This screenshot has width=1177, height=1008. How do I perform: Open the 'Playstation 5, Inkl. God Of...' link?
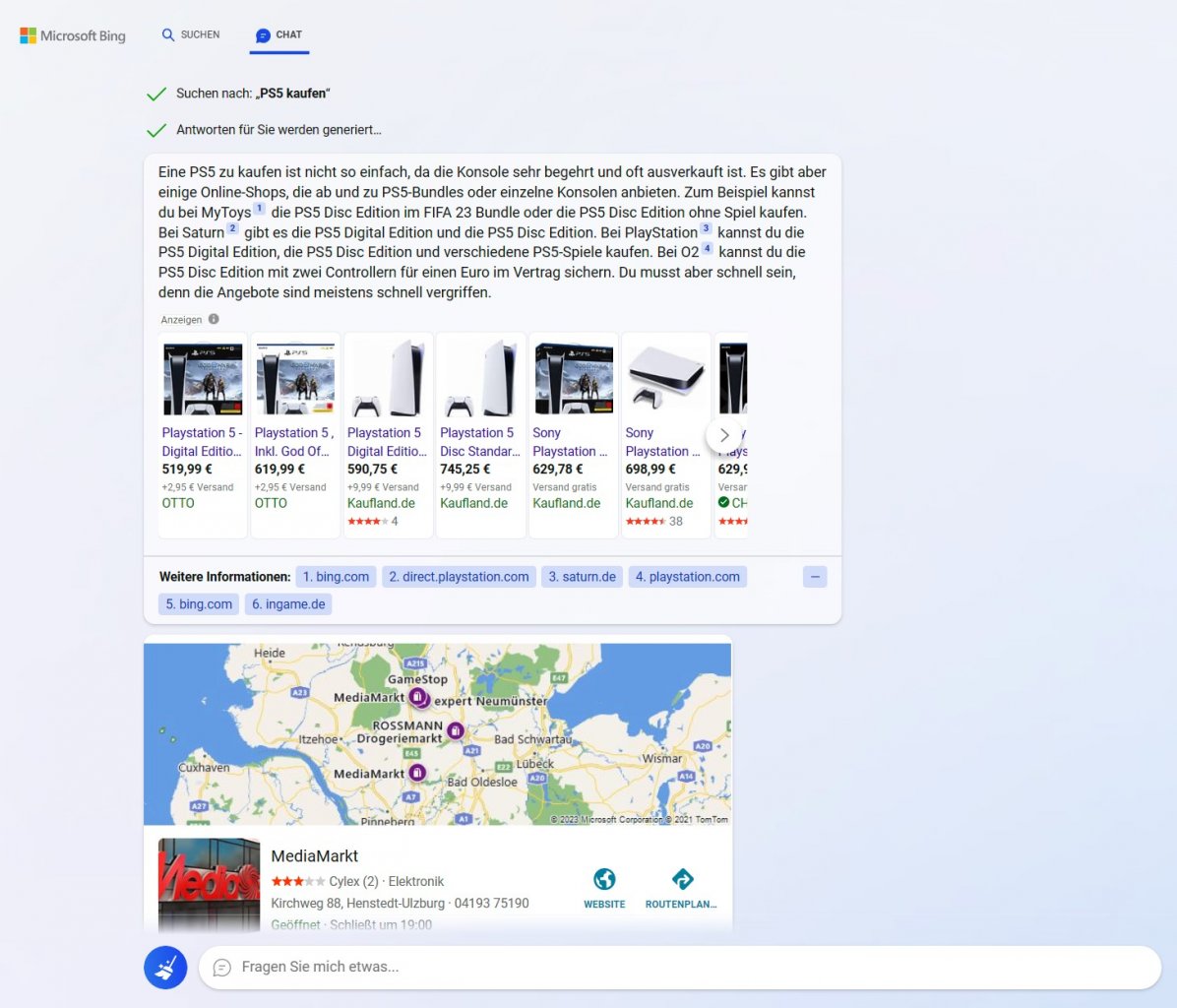[x=294, y=442]
